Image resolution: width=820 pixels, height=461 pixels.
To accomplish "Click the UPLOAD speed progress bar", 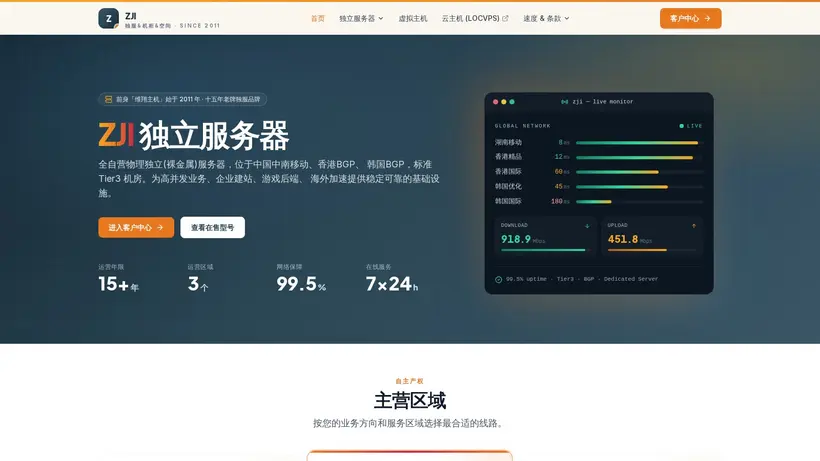I will coord(652,250).
